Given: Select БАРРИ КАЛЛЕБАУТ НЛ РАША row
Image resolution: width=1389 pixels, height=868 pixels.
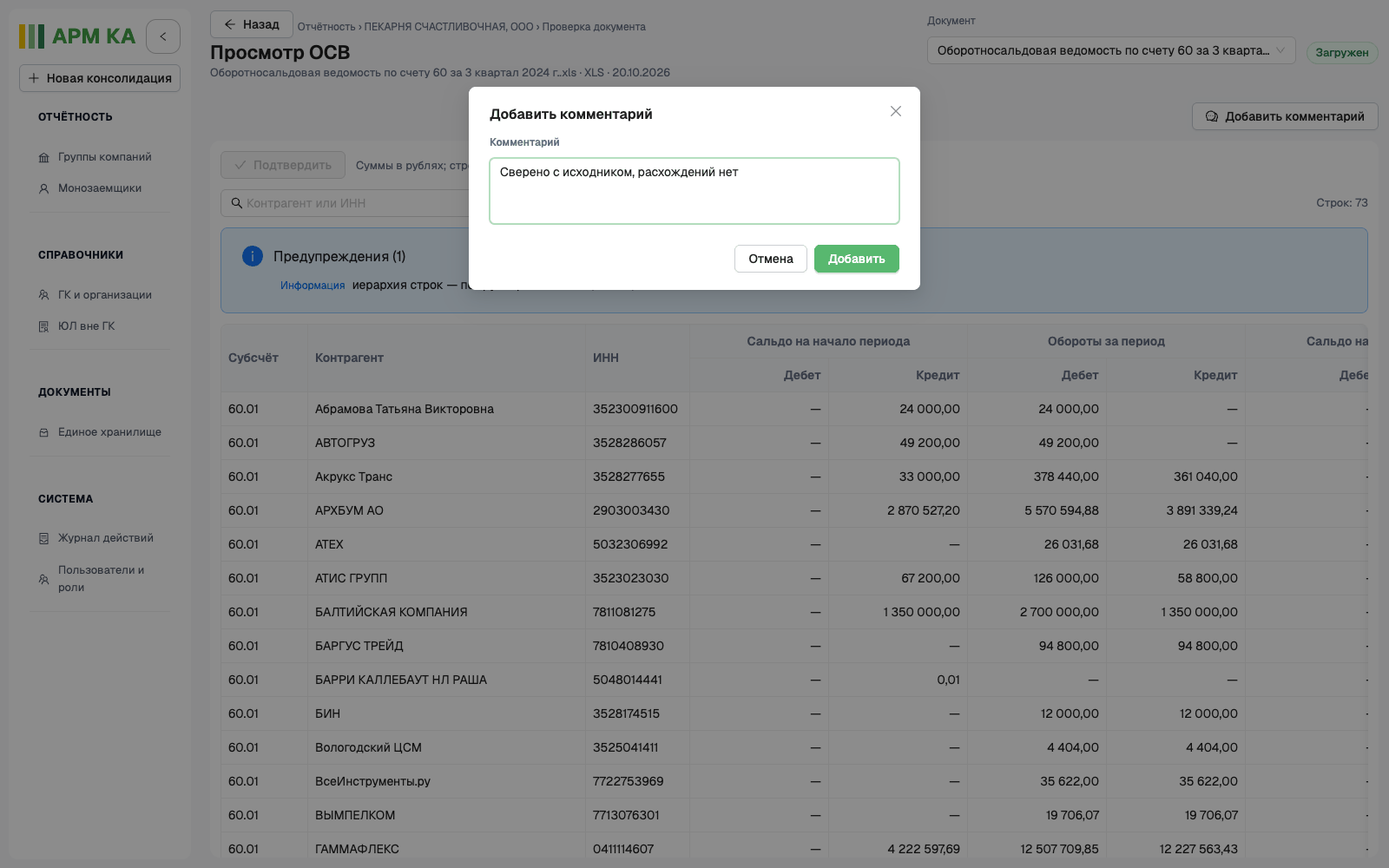Looking at the screenshot, I should pyautogui.click(x=793, y=680).
